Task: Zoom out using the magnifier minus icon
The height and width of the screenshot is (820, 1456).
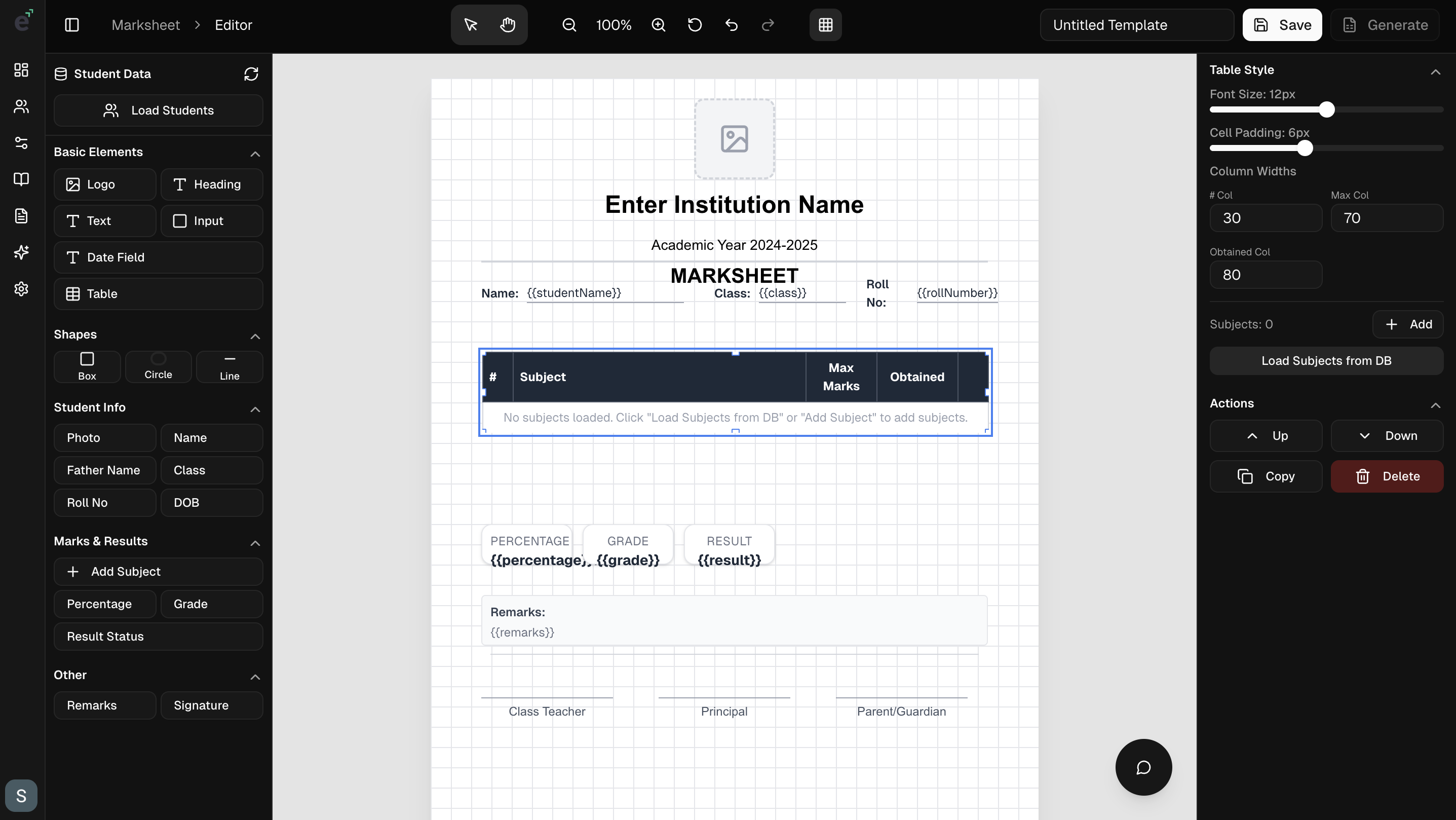Action: coord(569,25)
